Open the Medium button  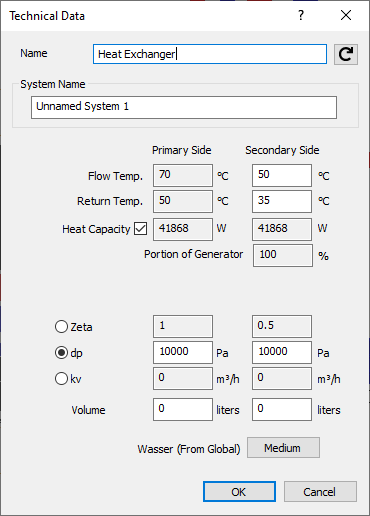[283, 448]
